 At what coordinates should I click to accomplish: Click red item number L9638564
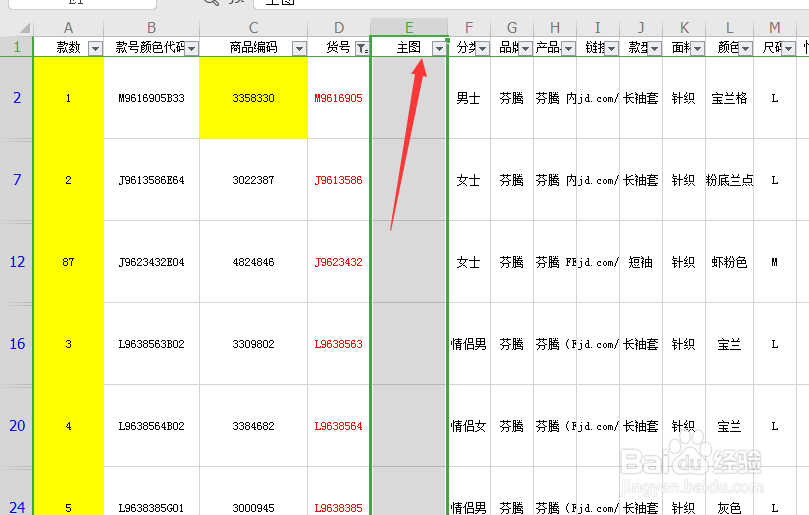point(338,426)
